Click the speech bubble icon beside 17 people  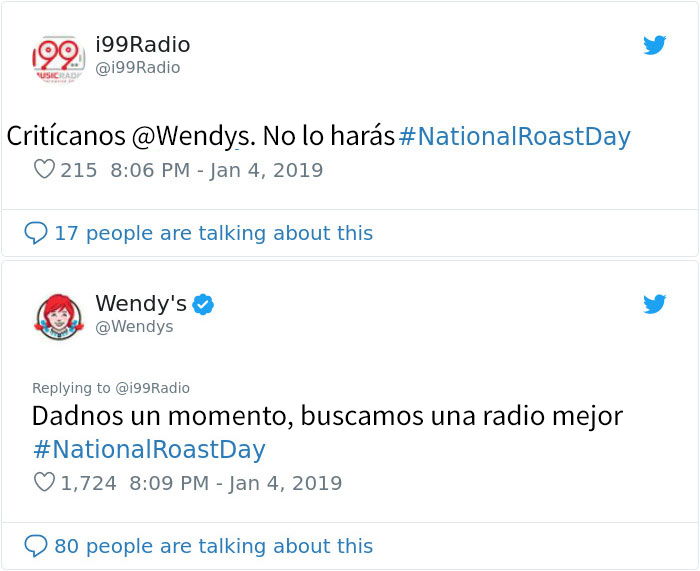(36, 233)
